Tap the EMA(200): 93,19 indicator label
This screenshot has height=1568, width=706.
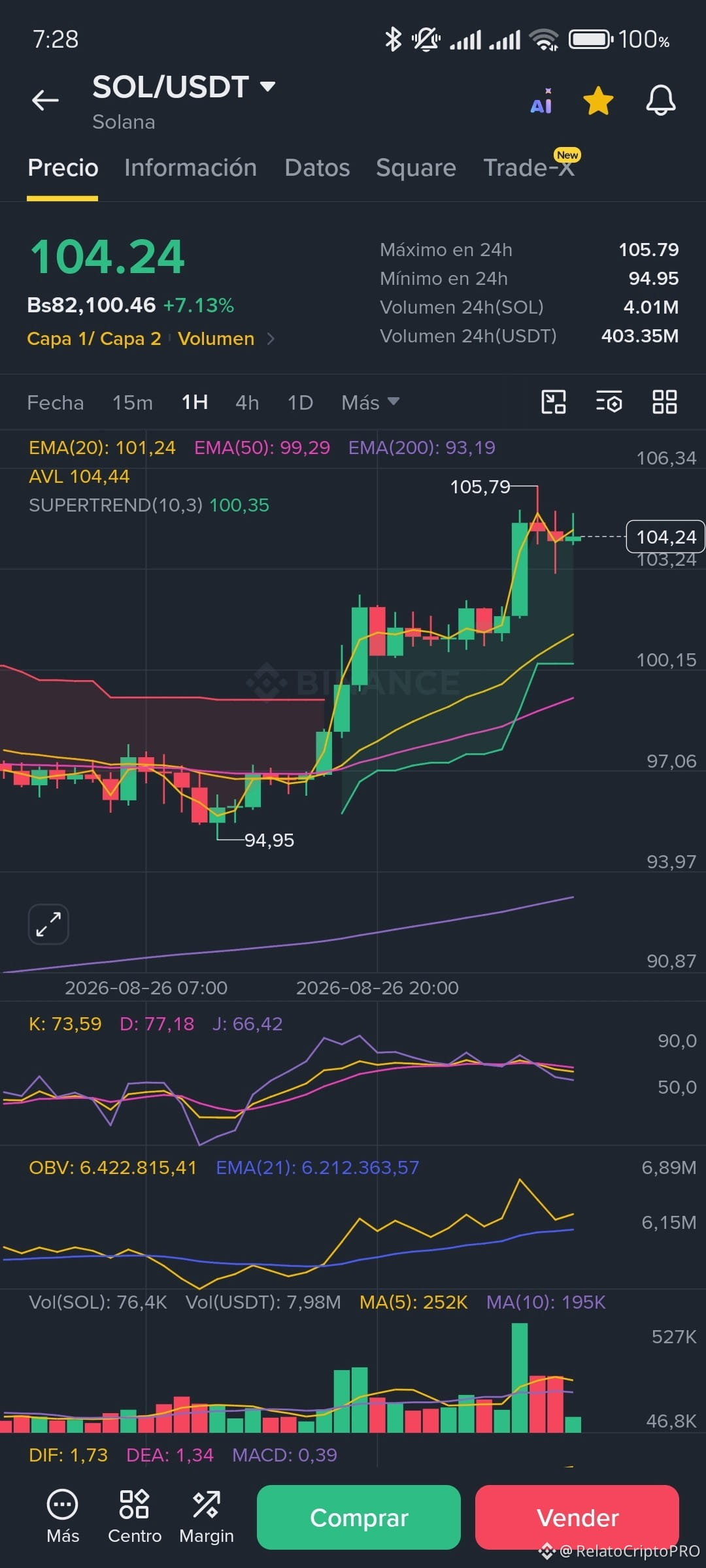point(422,448)
